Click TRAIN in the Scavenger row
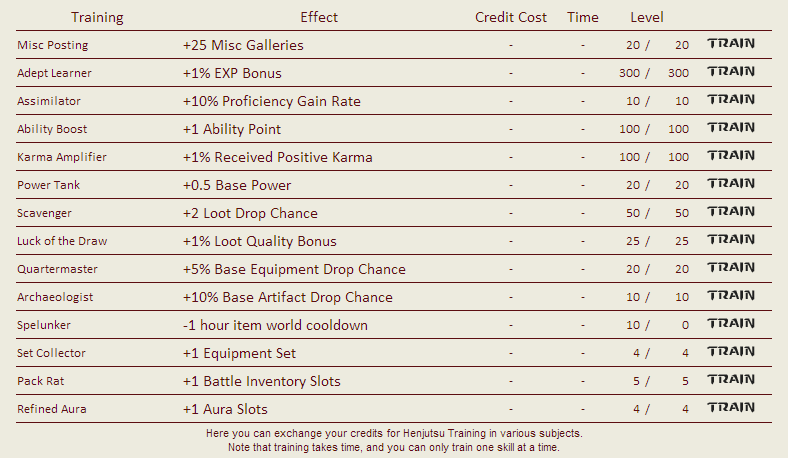Viewport: 788px width, 458px height. point(731,212)
